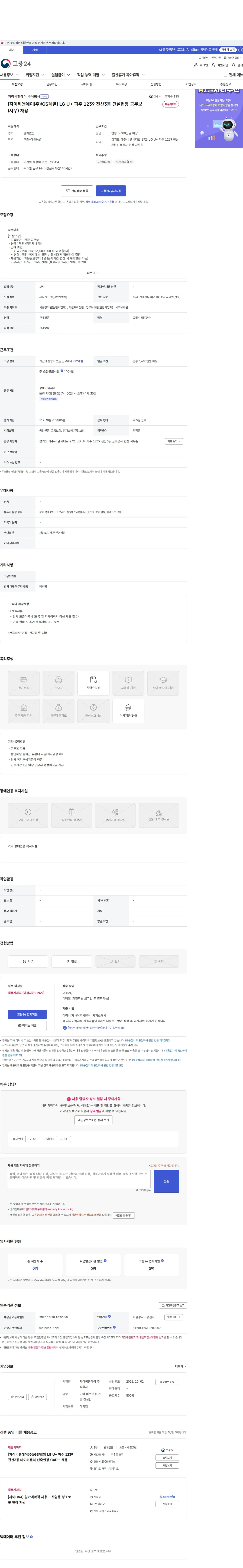Open the 자이C&A 산업용 청소로봇 job listing
This screenshot has width=243, height=1568.
click(40, 1500)
